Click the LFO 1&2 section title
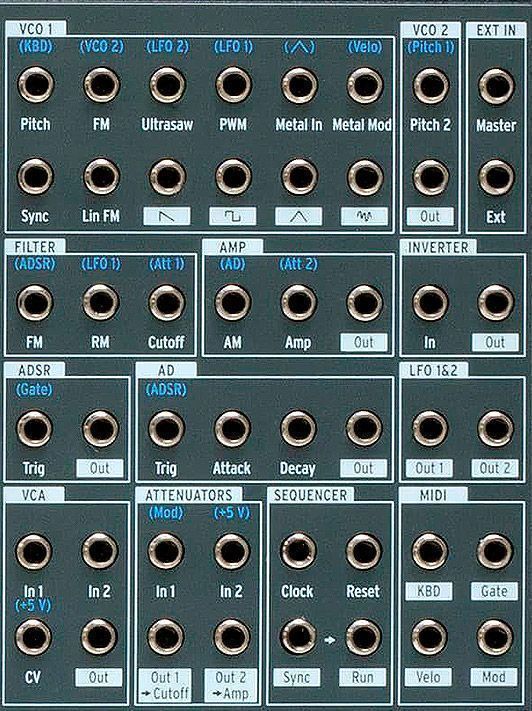The image size is (532, 711). [x=433, y=370]
